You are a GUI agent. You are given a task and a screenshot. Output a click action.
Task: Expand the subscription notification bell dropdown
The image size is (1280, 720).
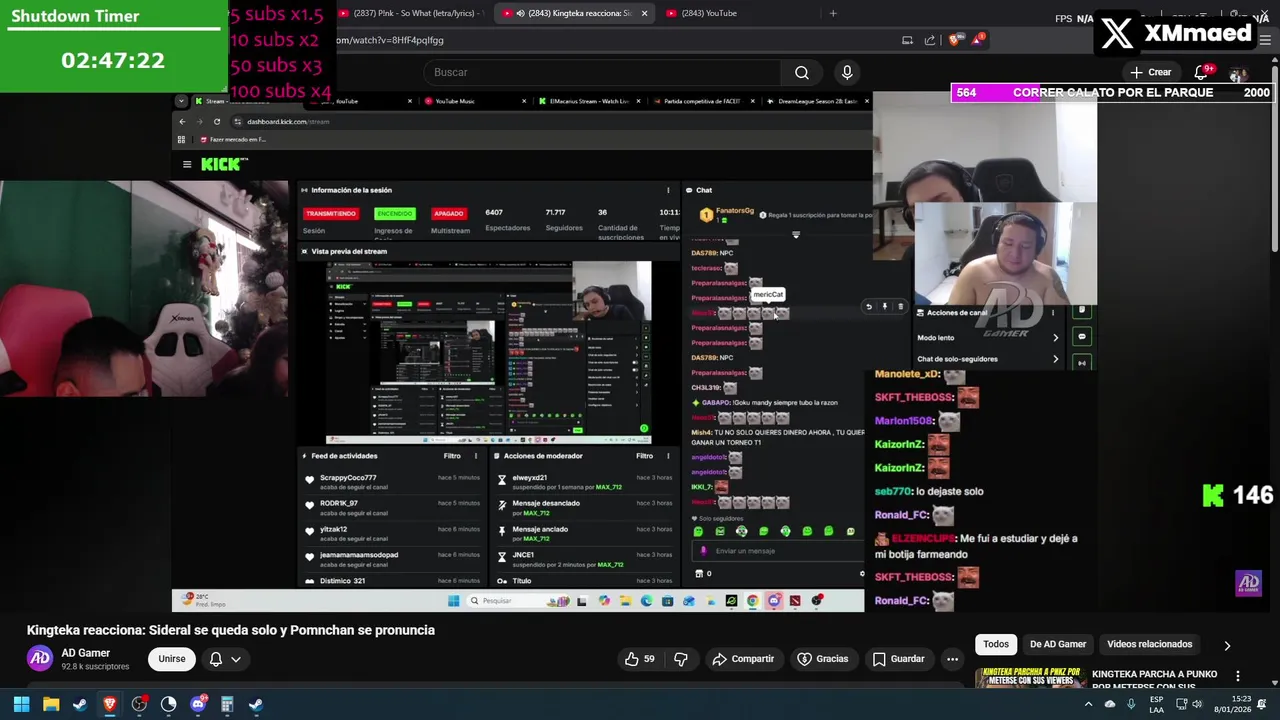click(225, 659)
